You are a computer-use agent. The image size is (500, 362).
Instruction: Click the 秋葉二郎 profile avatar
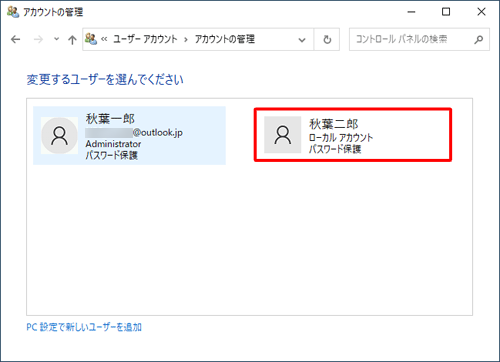click(x=283, y=135)
